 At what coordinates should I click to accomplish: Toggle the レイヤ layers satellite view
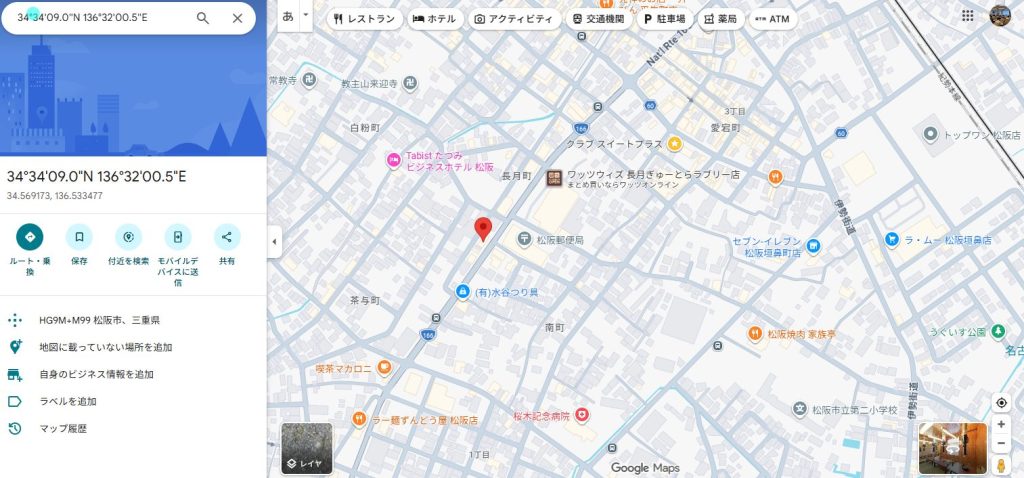click(x=306, y=449)
